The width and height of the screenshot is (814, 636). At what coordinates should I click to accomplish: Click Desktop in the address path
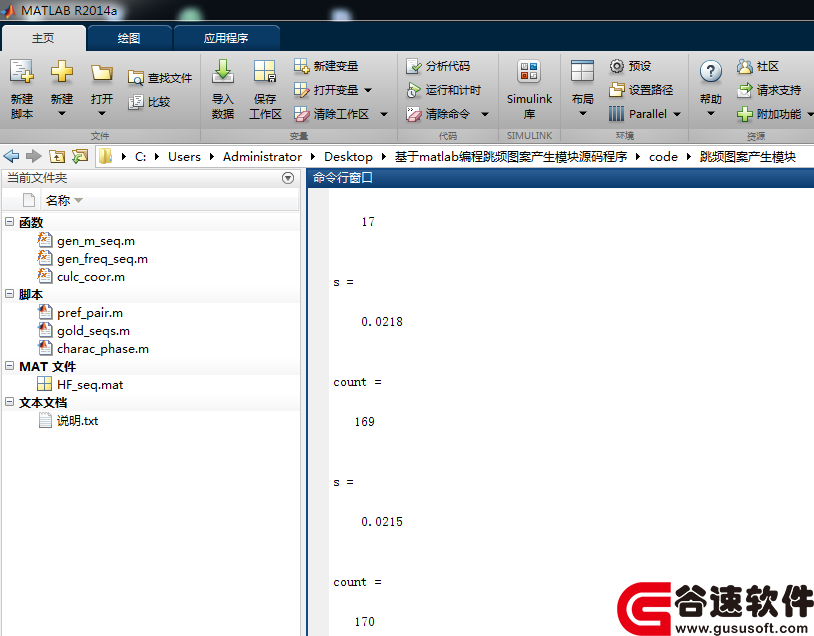click(x=348, y=157)
